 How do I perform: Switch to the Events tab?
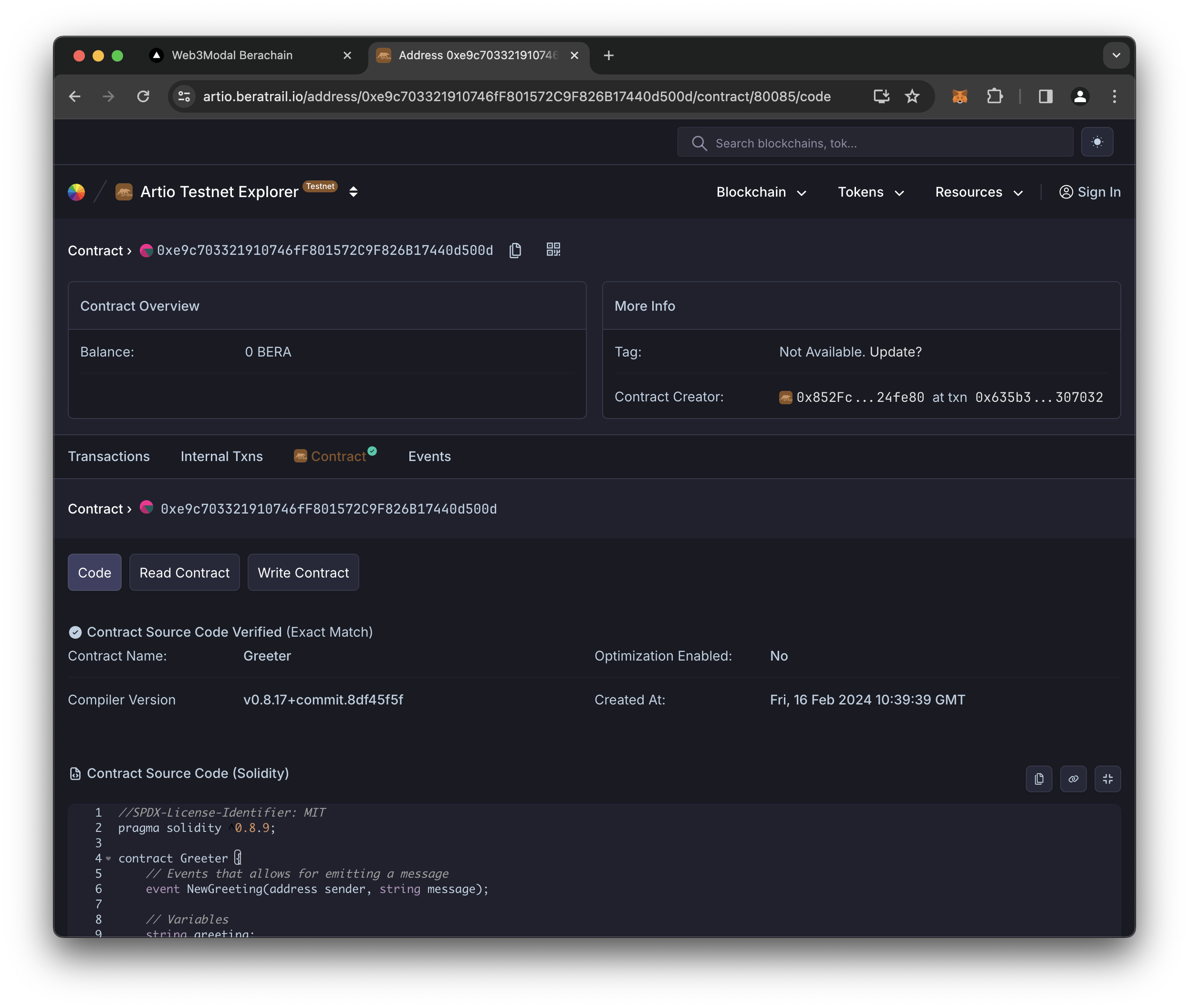(429, 455)
